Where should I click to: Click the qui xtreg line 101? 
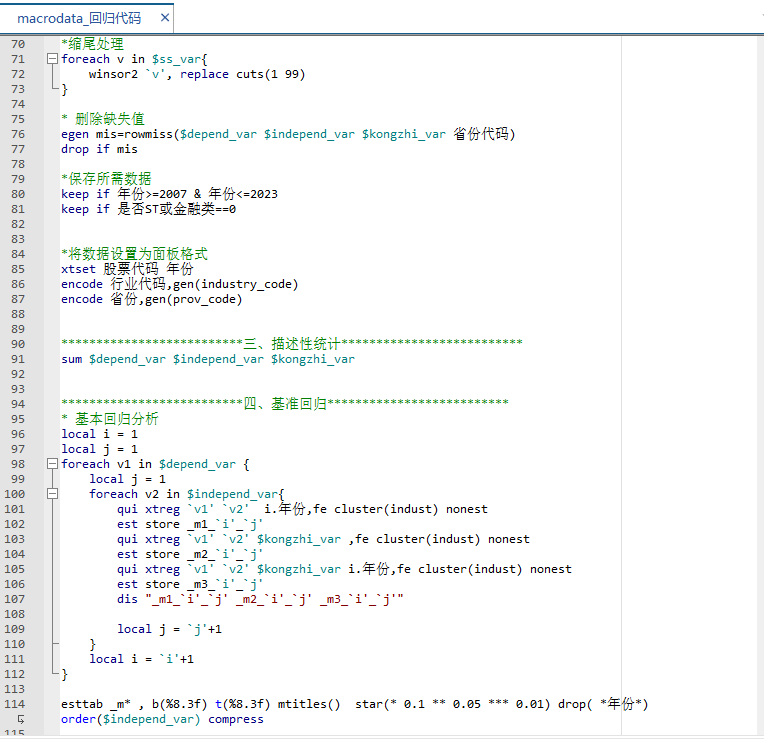point(302,509)
